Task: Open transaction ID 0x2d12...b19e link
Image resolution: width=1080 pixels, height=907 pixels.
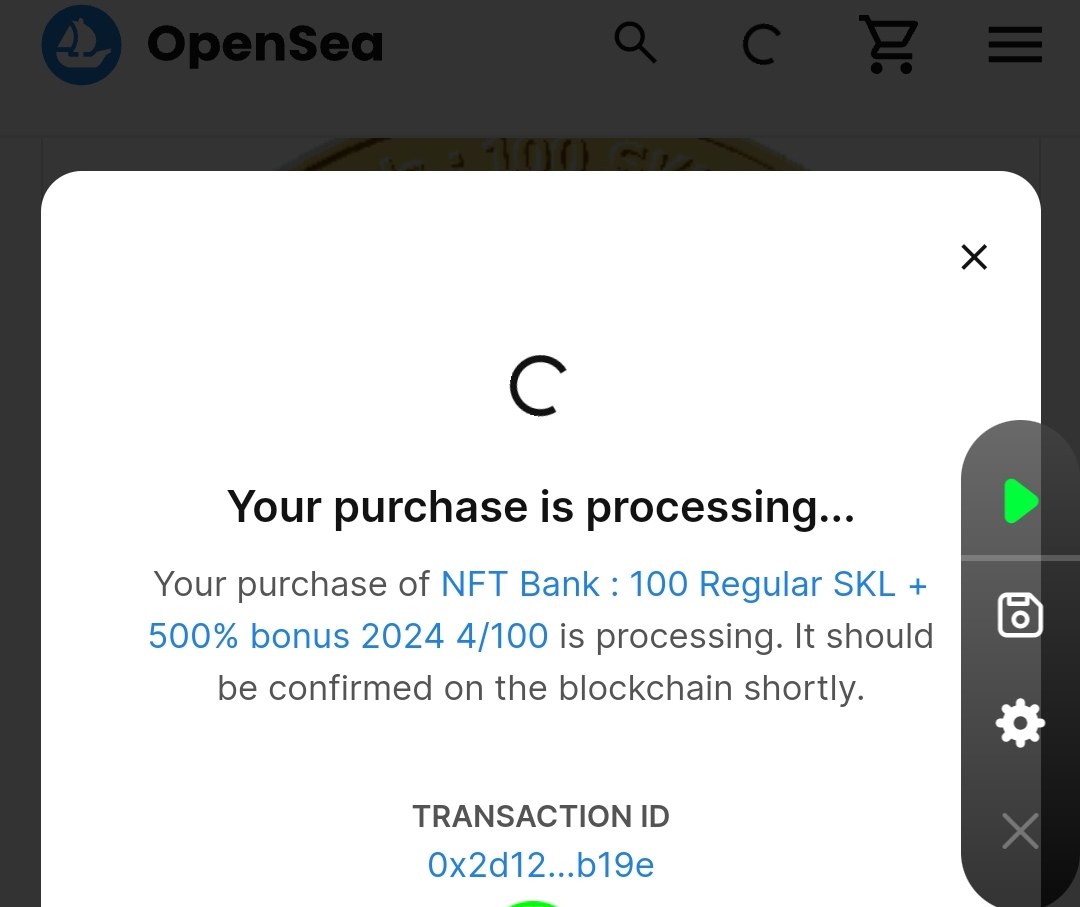Action: pyautogui.click(x=540, y=865)
